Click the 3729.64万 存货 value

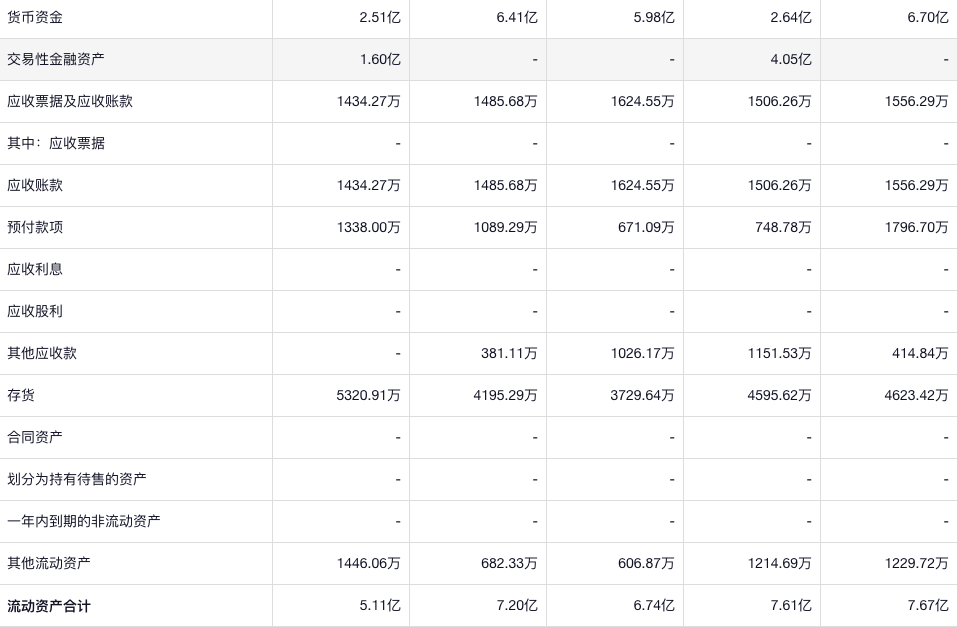pos(642,395)
